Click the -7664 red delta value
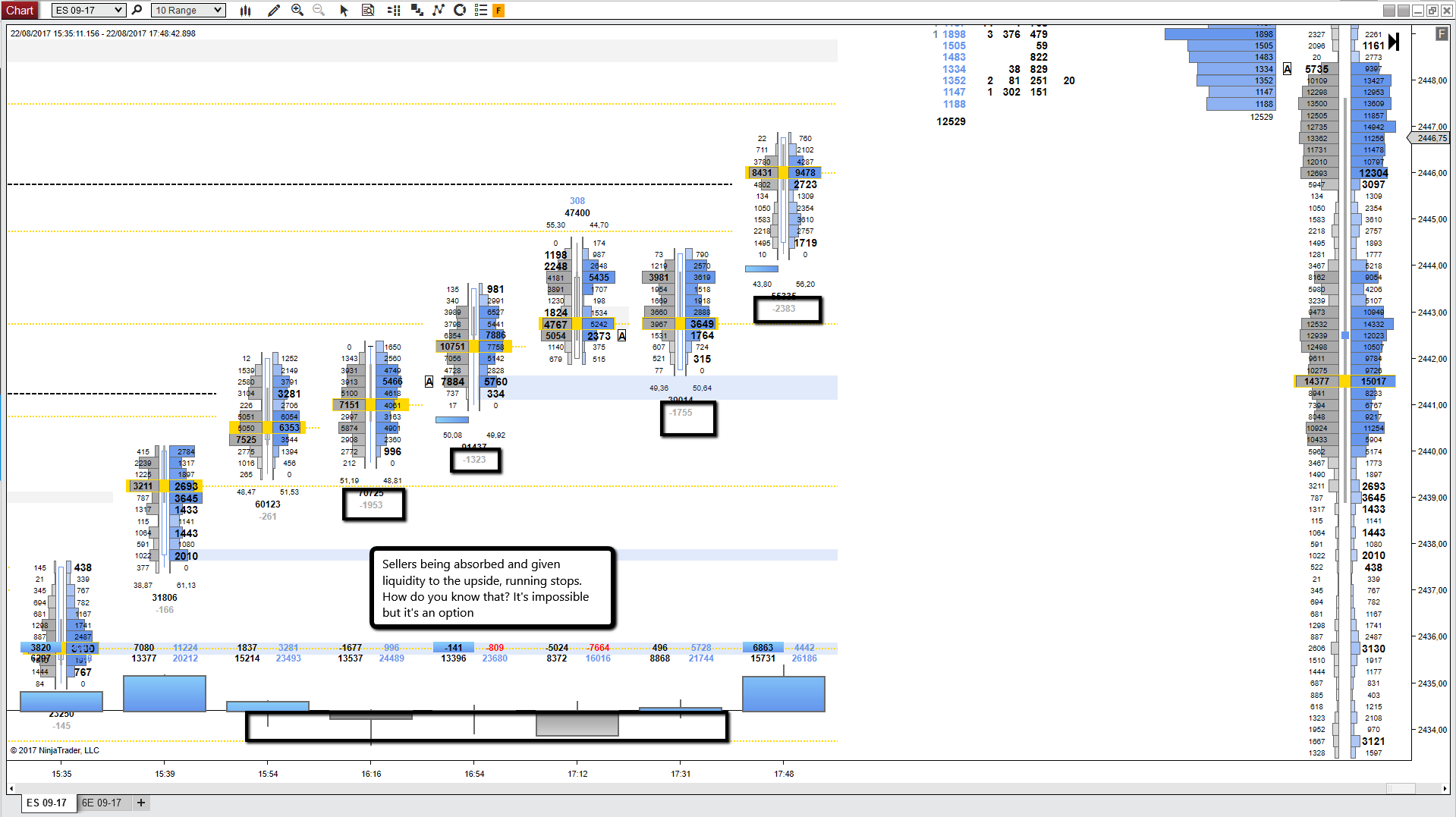Viewport: 1456px width, 817px height. [x=598, y=648]
